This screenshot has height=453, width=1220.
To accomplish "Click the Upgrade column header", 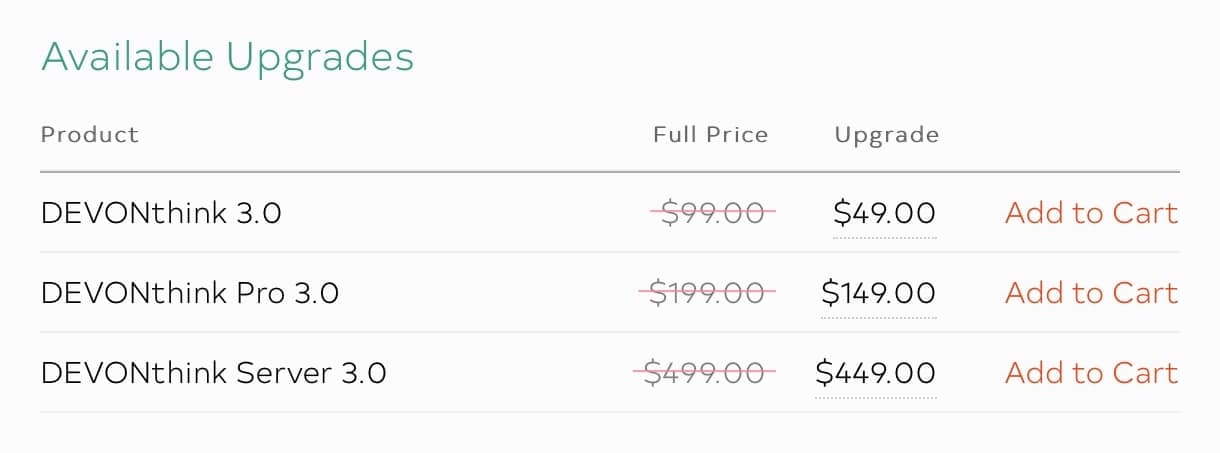I will pos(887,135).
